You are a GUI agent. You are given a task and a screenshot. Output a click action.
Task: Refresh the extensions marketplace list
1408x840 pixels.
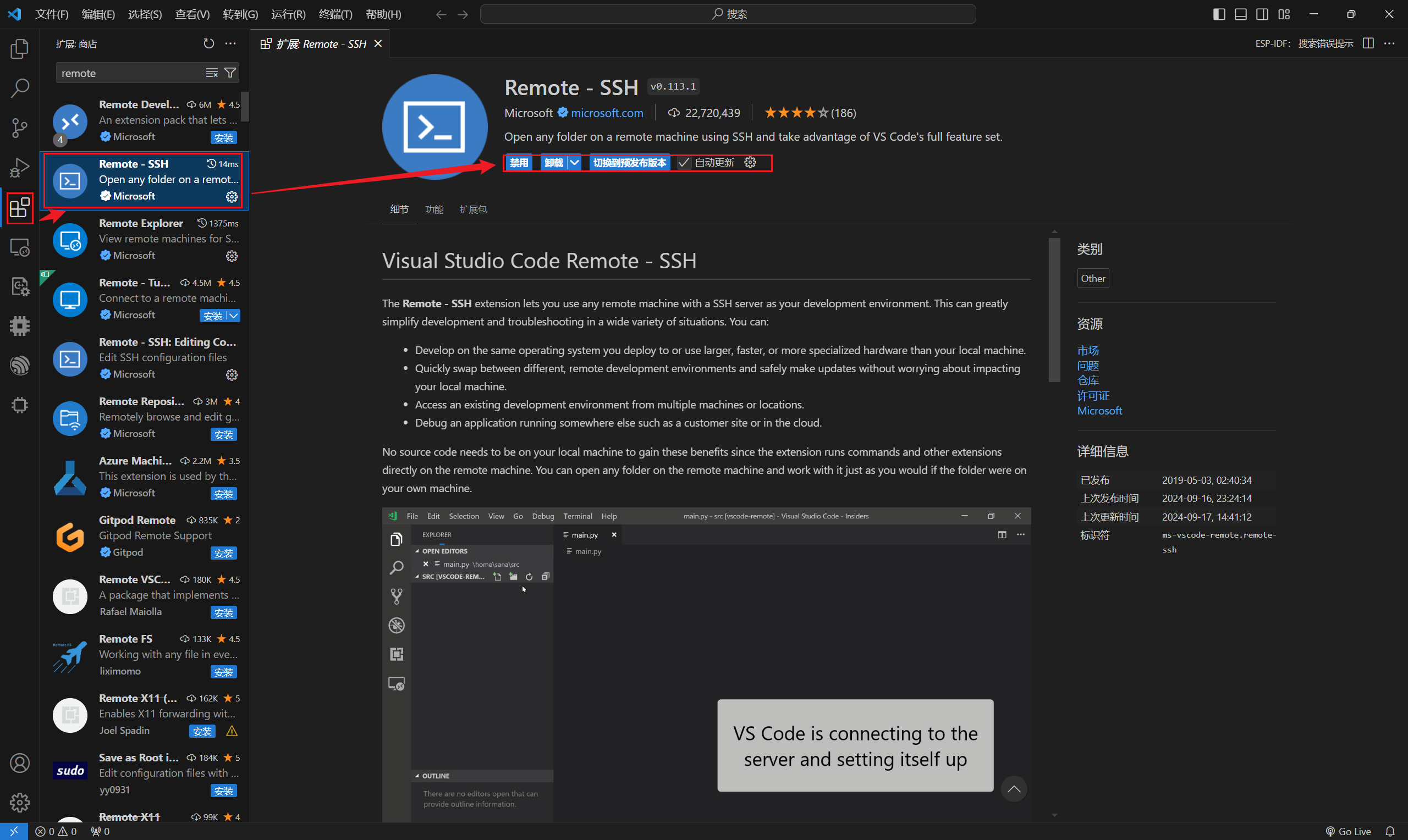pos(209,43)
